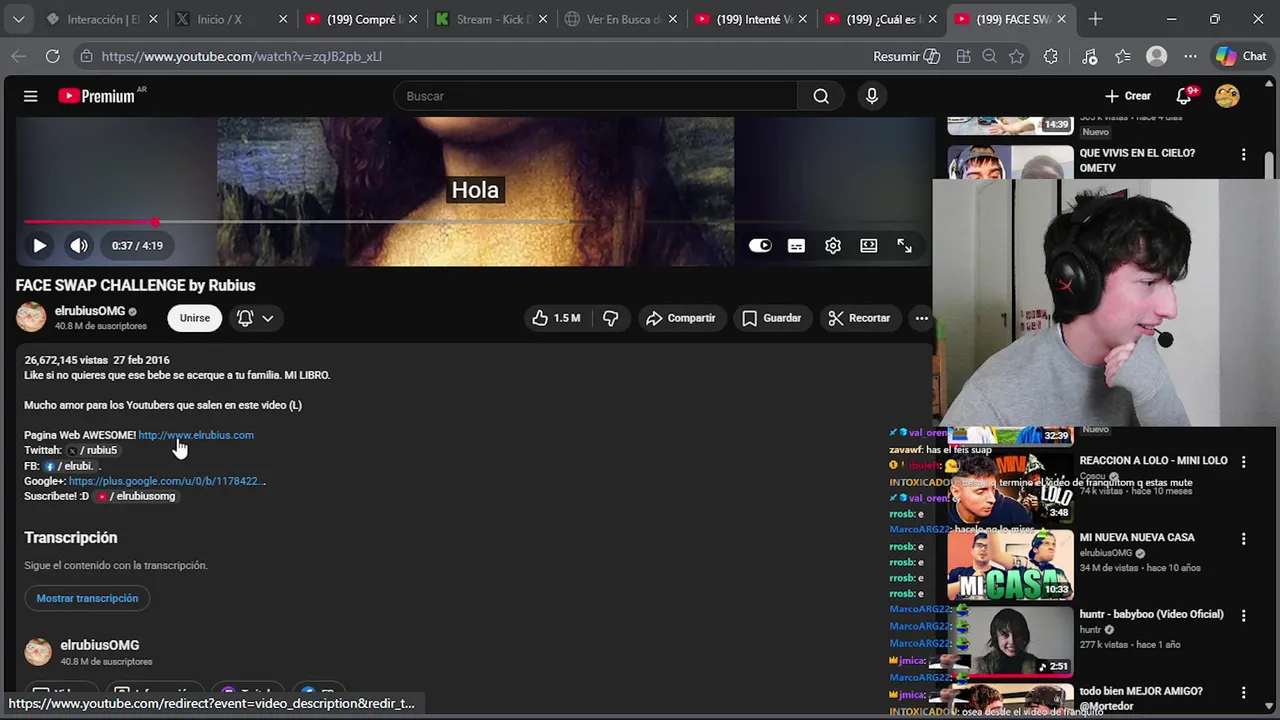Open the account avatar menu

pyautogui.click(x=1227, y=96)
